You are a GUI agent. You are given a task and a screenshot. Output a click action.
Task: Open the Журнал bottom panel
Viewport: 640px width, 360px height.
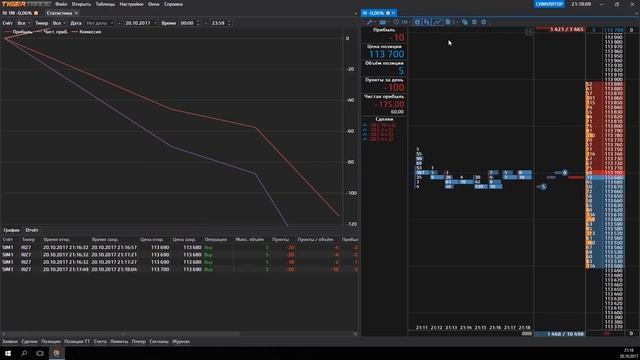[181, 342]
